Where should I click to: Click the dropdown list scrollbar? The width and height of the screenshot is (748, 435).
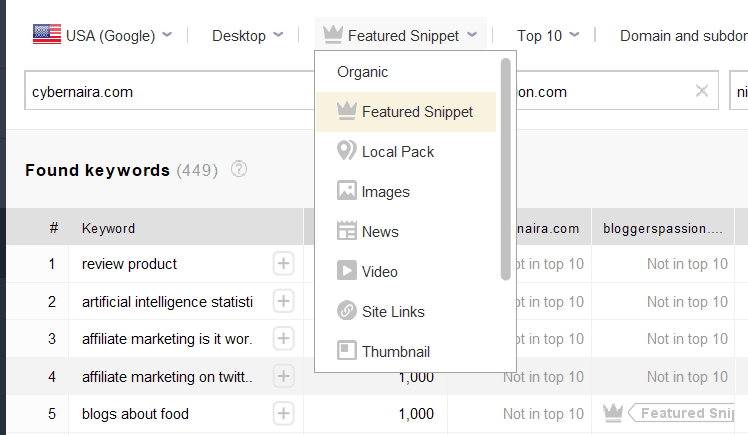click(x=506, y=170)
